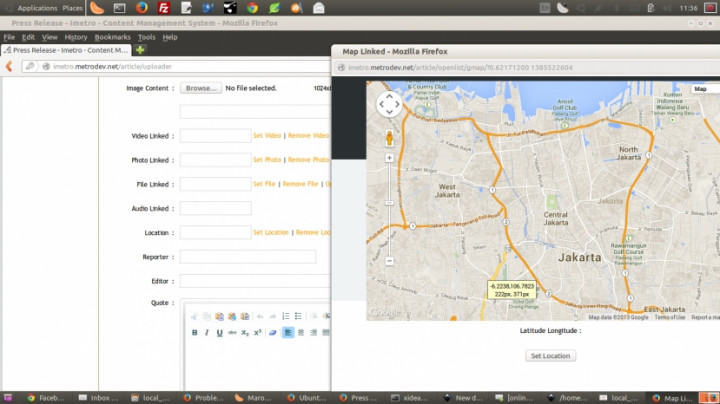The height and width of the screenshot is (404, 720).
Task: Click the Set Video link
Action: [267, 135]
